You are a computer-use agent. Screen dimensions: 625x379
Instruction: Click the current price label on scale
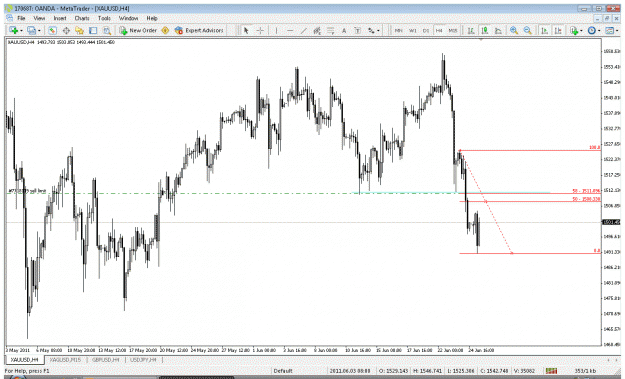612,222
